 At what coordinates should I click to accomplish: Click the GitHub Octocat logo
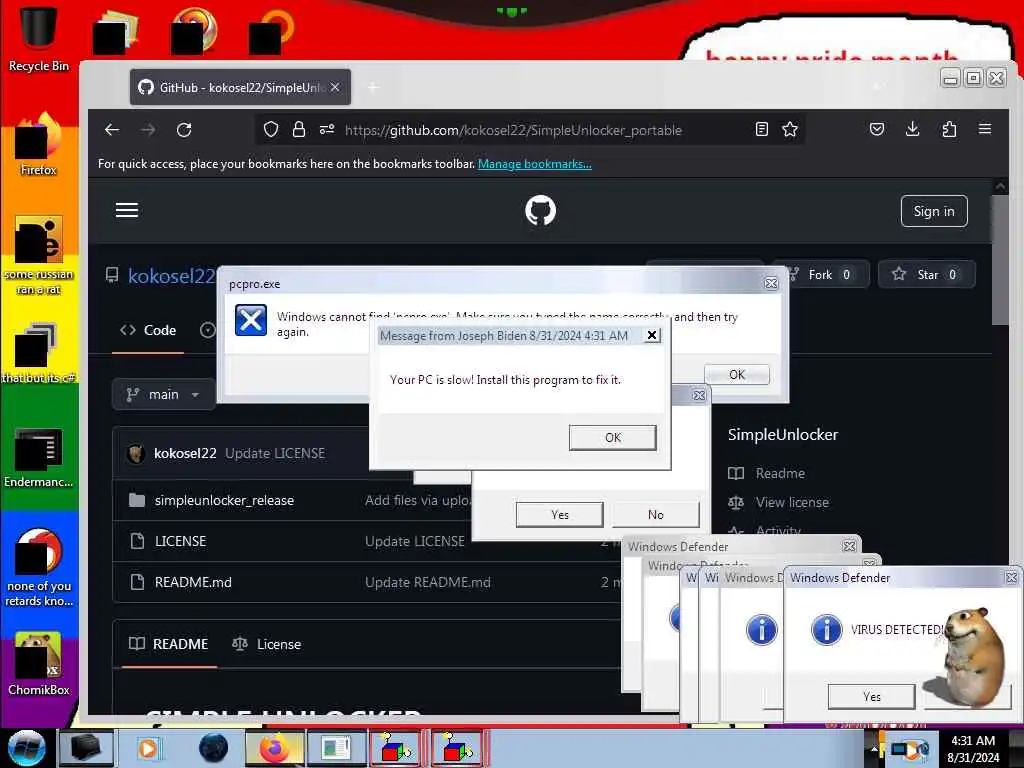click(541, 210)
